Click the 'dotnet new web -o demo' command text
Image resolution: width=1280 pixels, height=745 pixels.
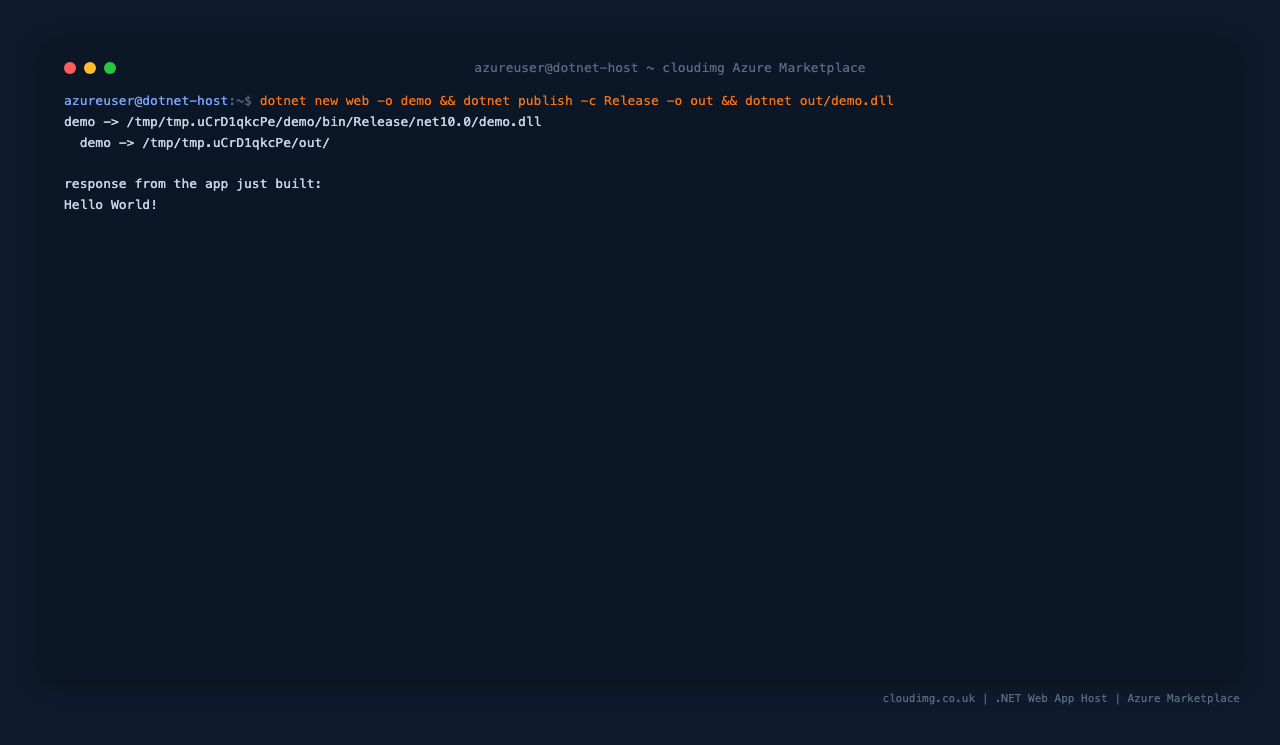[x=346, y=101]
